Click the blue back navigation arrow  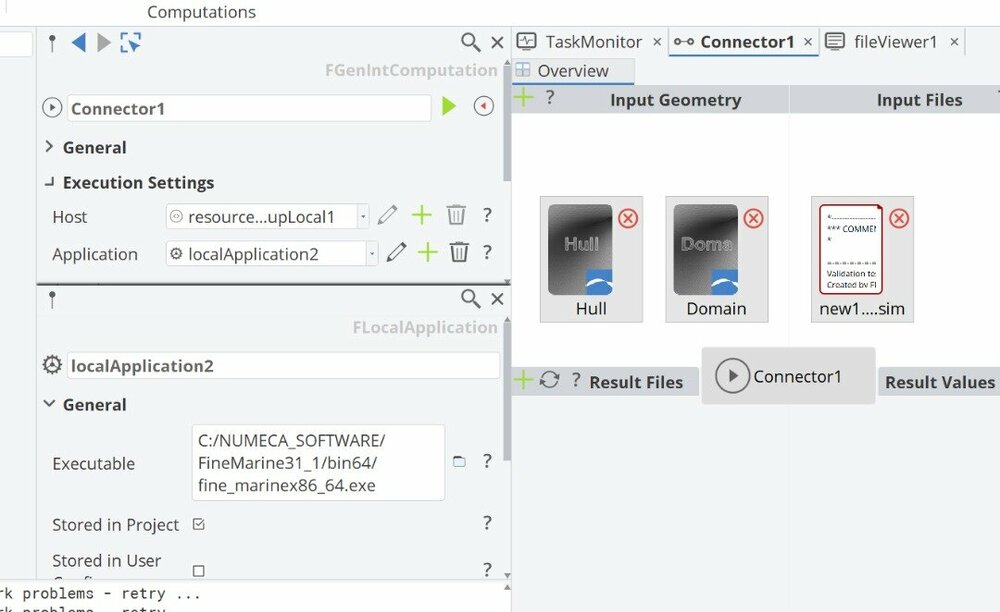pyautogui.click(x=79, y=43)
